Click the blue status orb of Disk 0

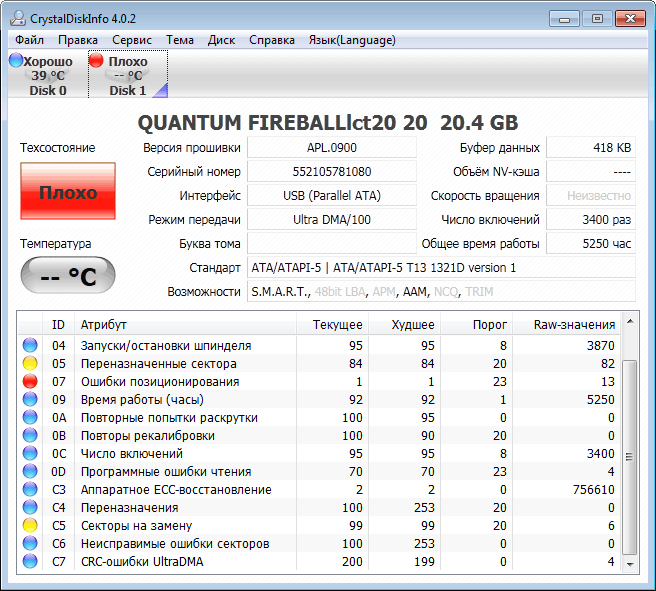pyautogui.click(x=16, y=60)
